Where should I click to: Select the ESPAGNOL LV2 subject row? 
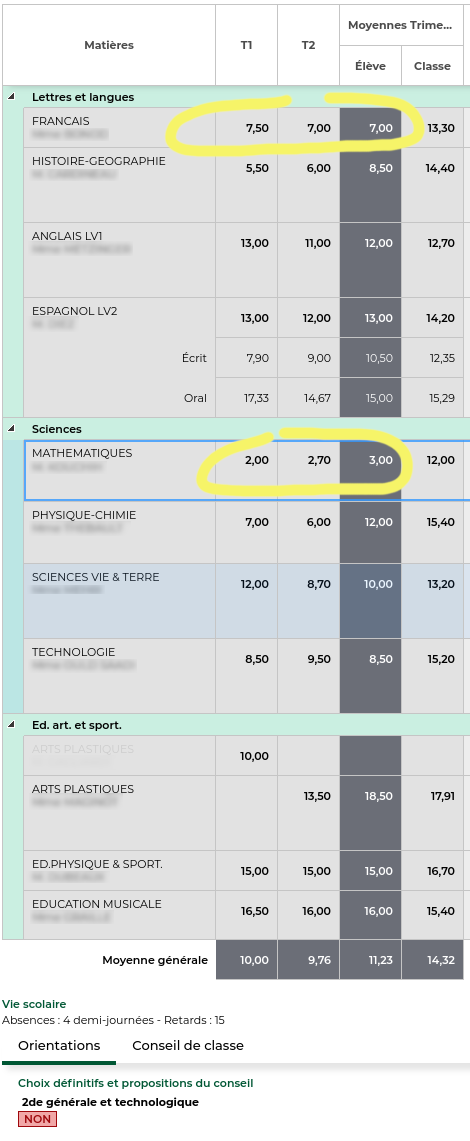247,318
